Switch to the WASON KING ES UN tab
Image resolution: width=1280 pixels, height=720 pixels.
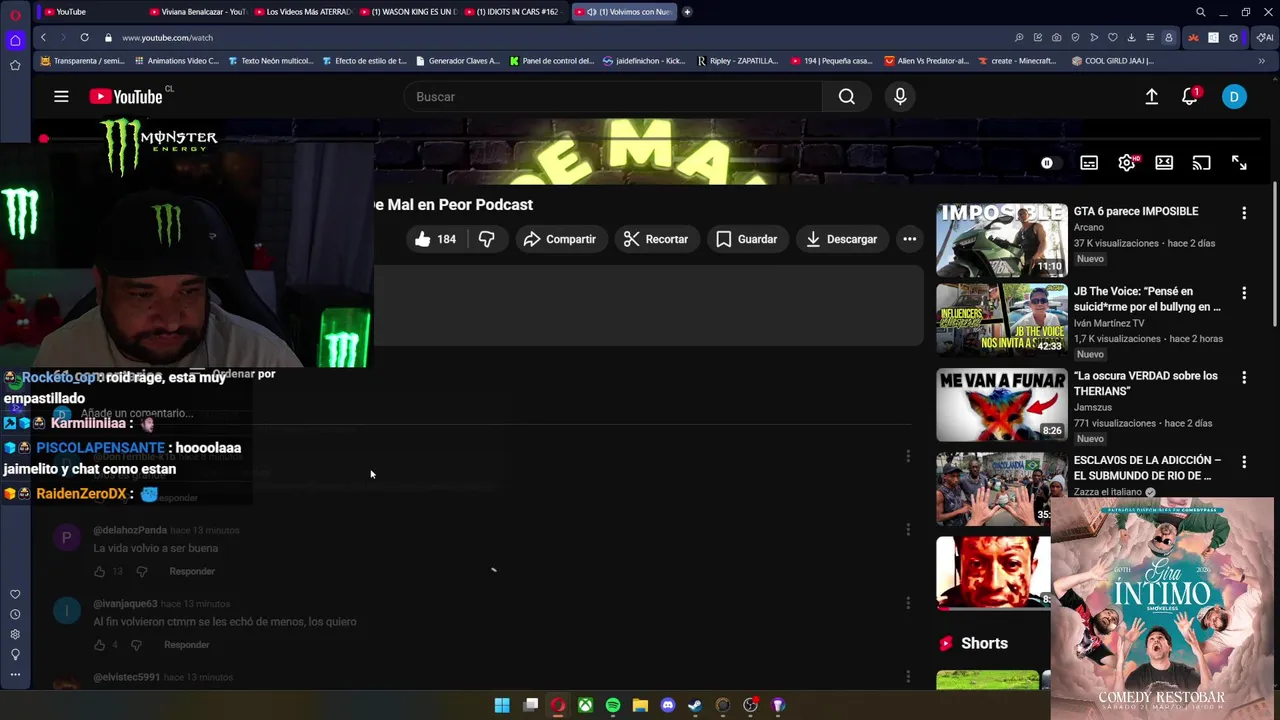coord(408,12)
